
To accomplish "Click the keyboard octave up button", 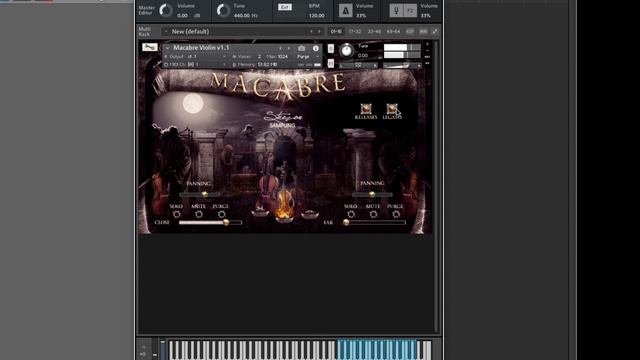I will pos(143,347).
